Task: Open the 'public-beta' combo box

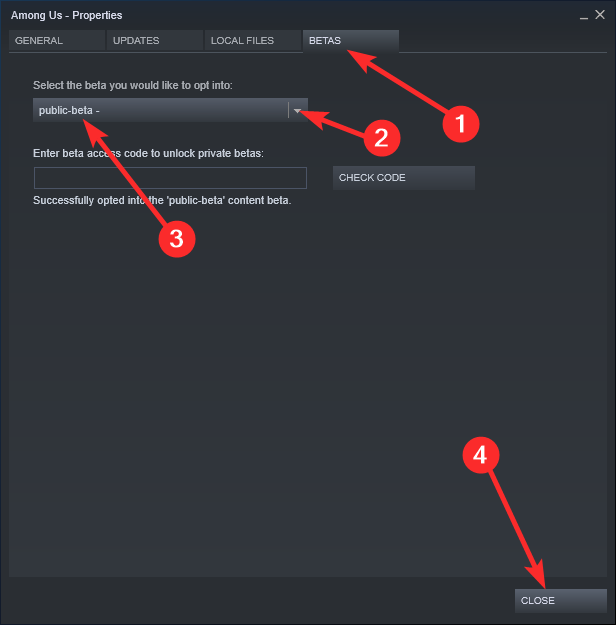Action: tap(160, 111)
